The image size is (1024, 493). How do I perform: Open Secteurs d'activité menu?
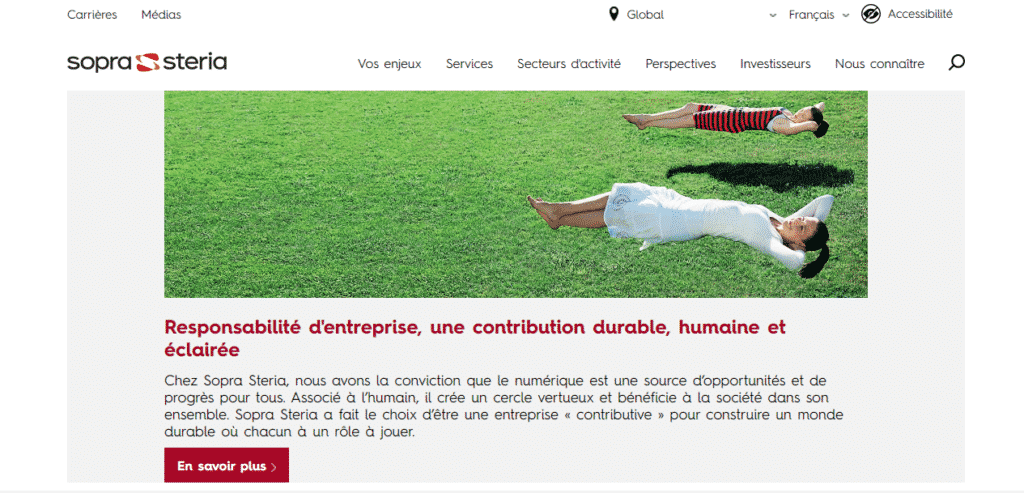click(x=569, y=64)
